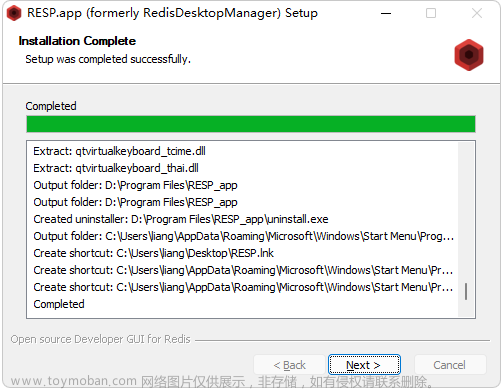Select log line 'Extract: qtvirtualkeyboard_tcime.dll'

pyautogui.click(x=119, y=151)
